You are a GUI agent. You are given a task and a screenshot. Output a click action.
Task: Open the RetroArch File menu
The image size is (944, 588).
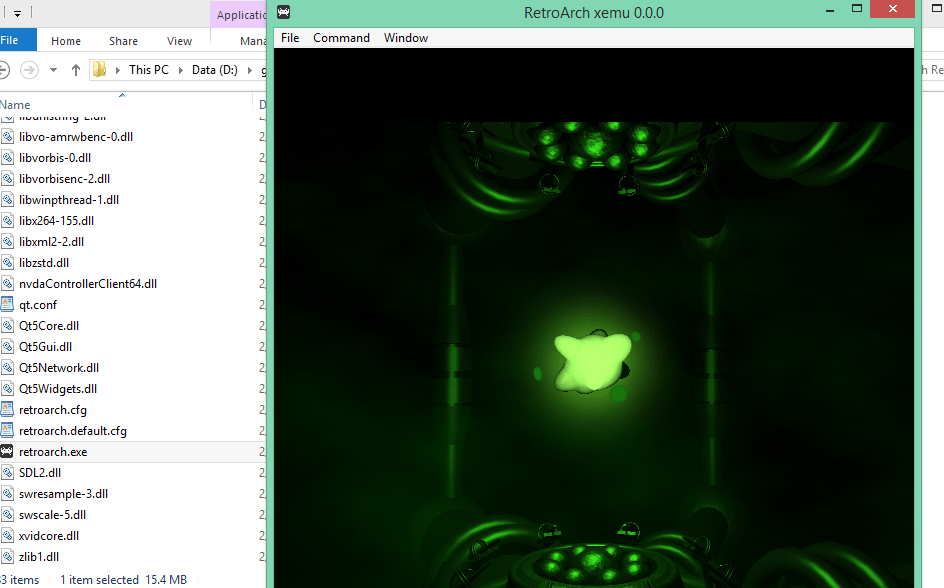pyautogui.click(x=290, y=38)
